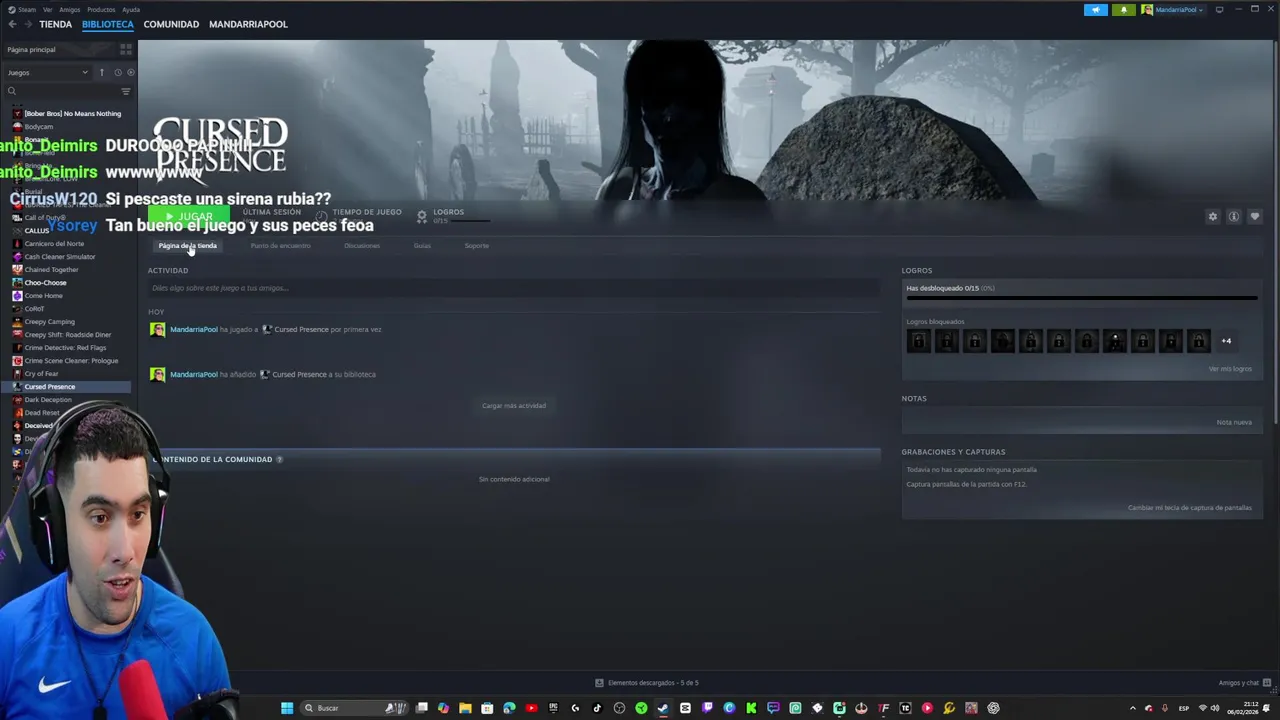Select Choo-Choose game

(45, 283)
